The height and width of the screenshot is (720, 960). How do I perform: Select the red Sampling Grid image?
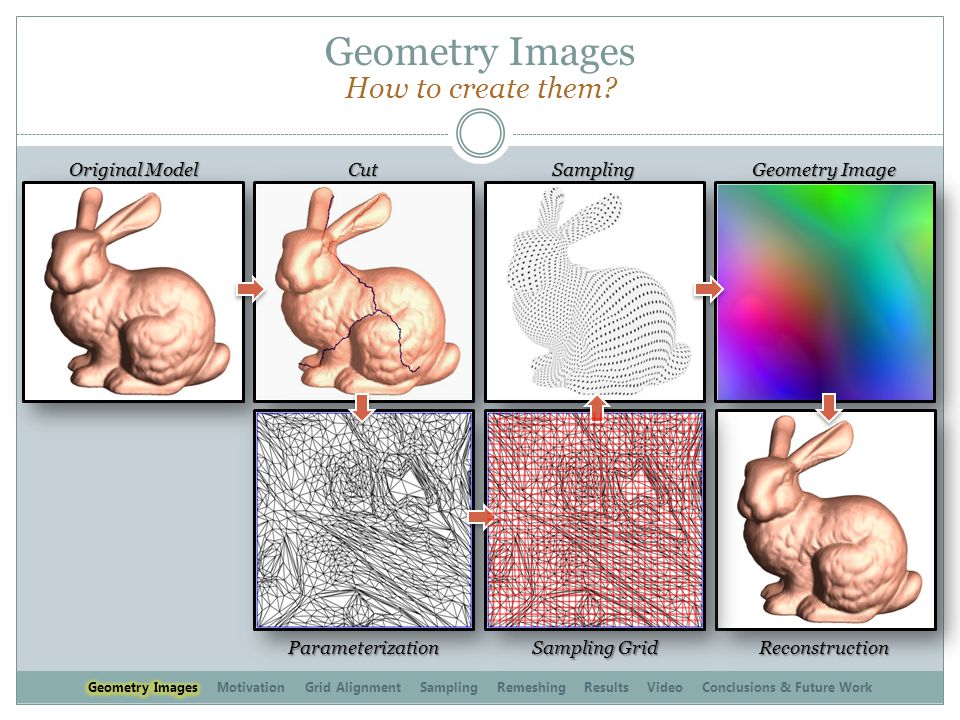(595, 520)
